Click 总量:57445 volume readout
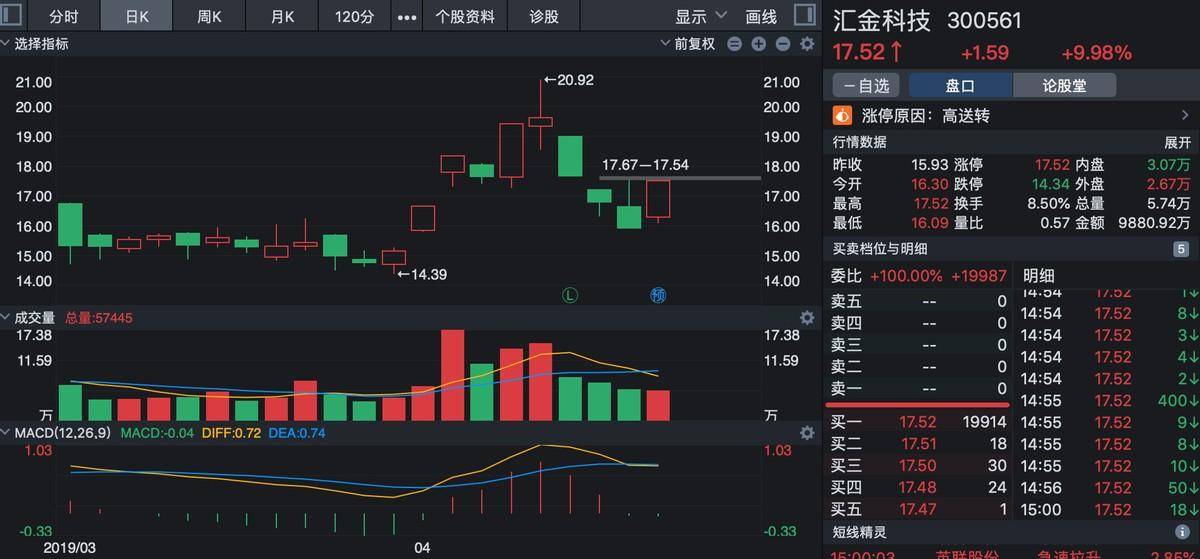Screen dimensions: 1200x559 coord(99,318)
